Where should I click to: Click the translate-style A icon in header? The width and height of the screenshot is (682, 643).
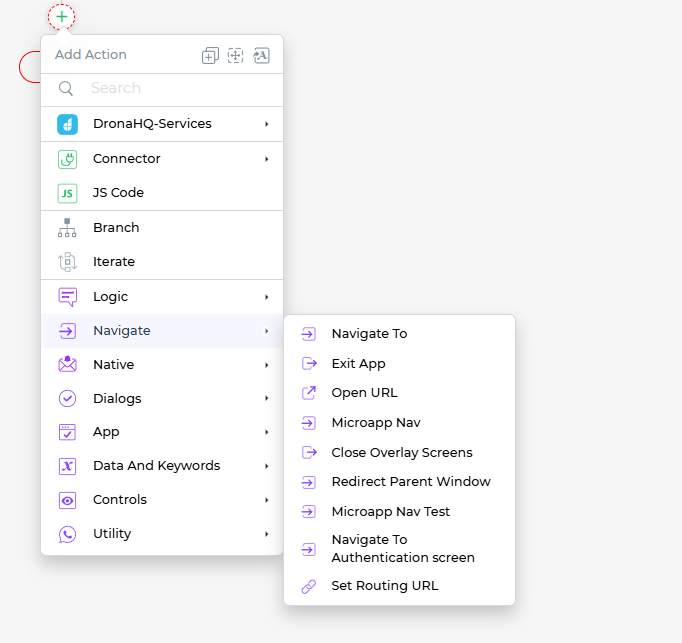[261, 55]
